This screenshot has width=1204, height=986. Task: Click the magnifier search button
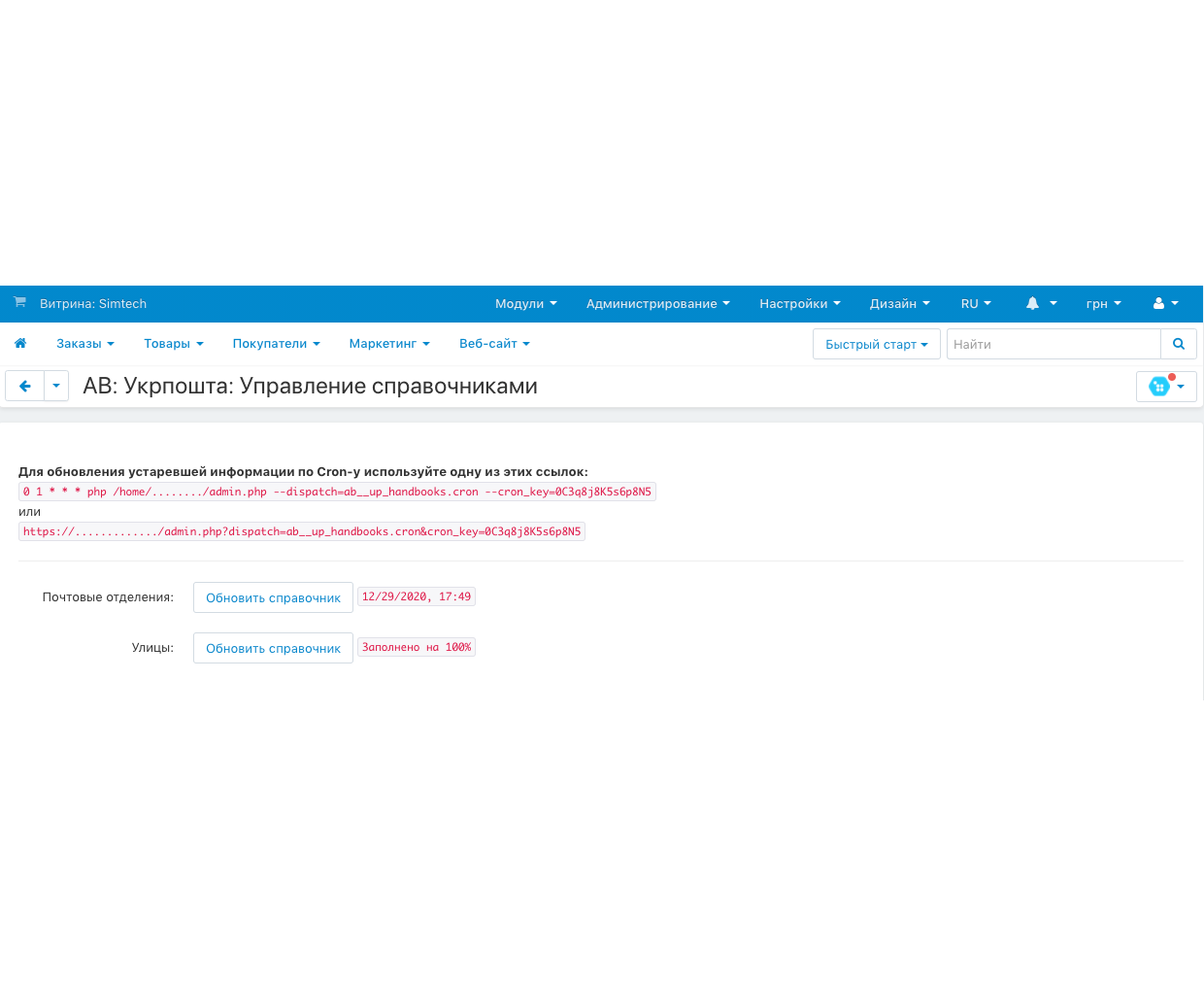click(1178, 344)
